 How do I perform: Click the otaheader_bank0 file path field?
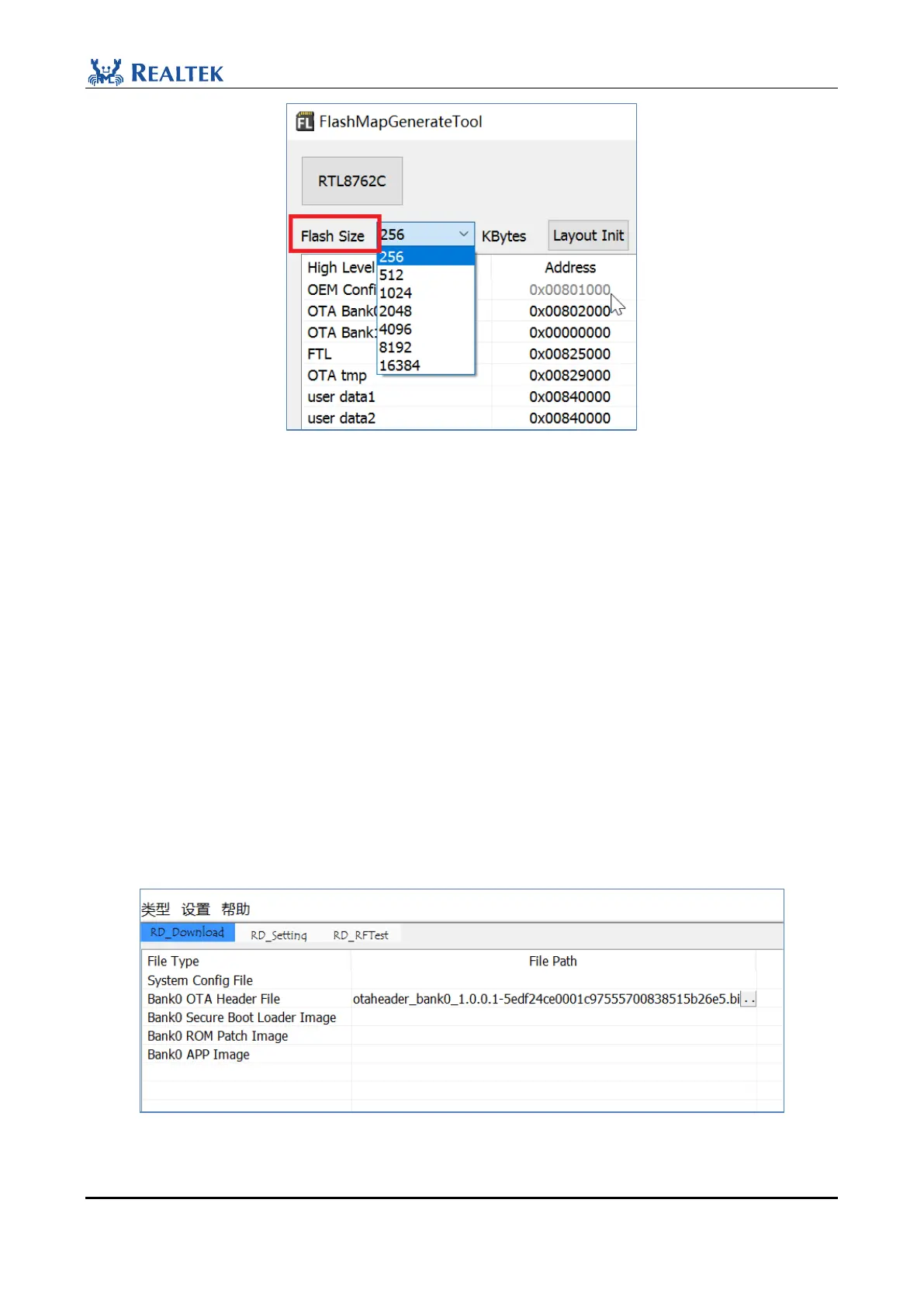pos(546,999)
